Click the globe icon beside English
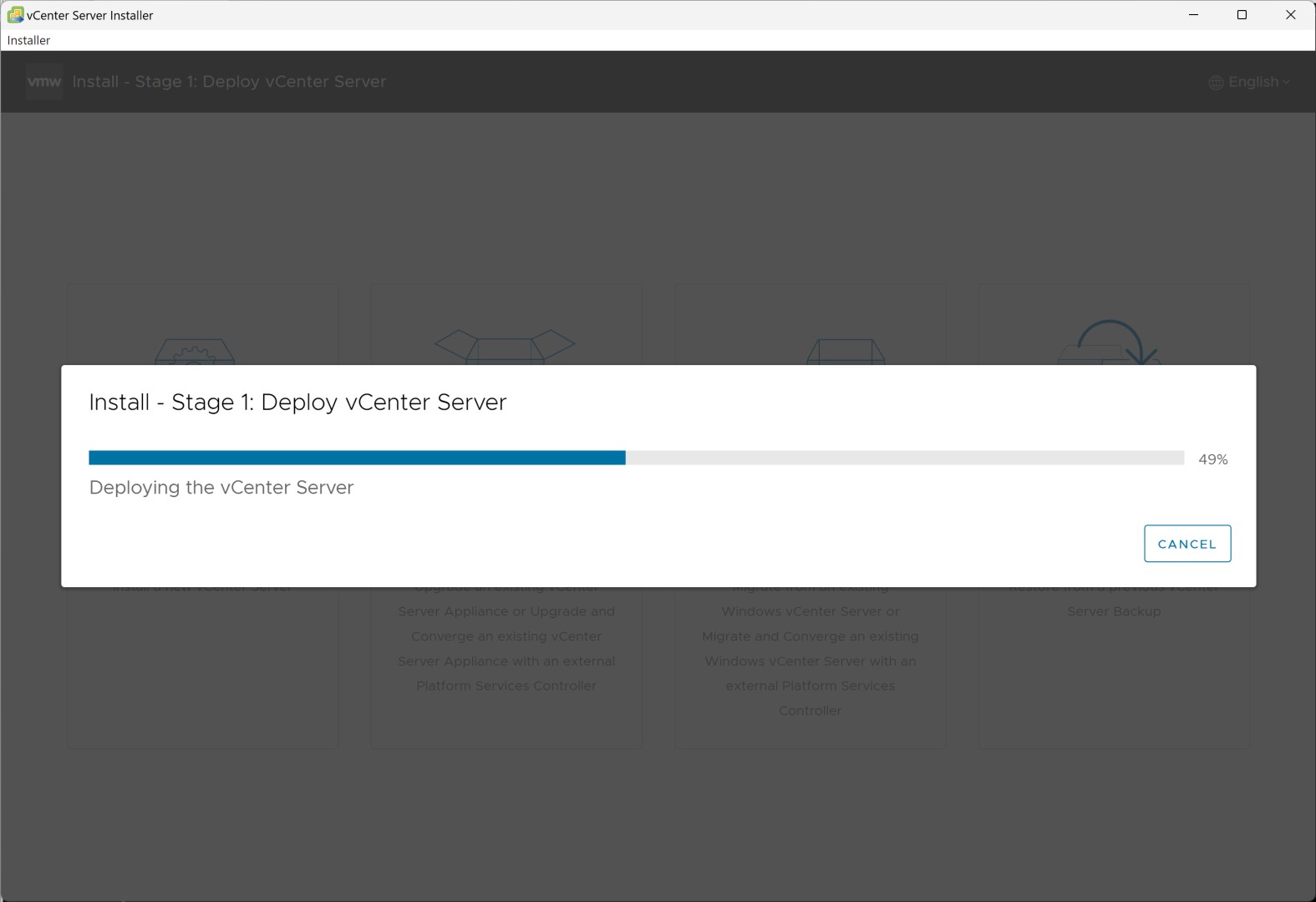Image resolution: width=1316 pixels, height=902 pixels. click(x=1216, y=82)
